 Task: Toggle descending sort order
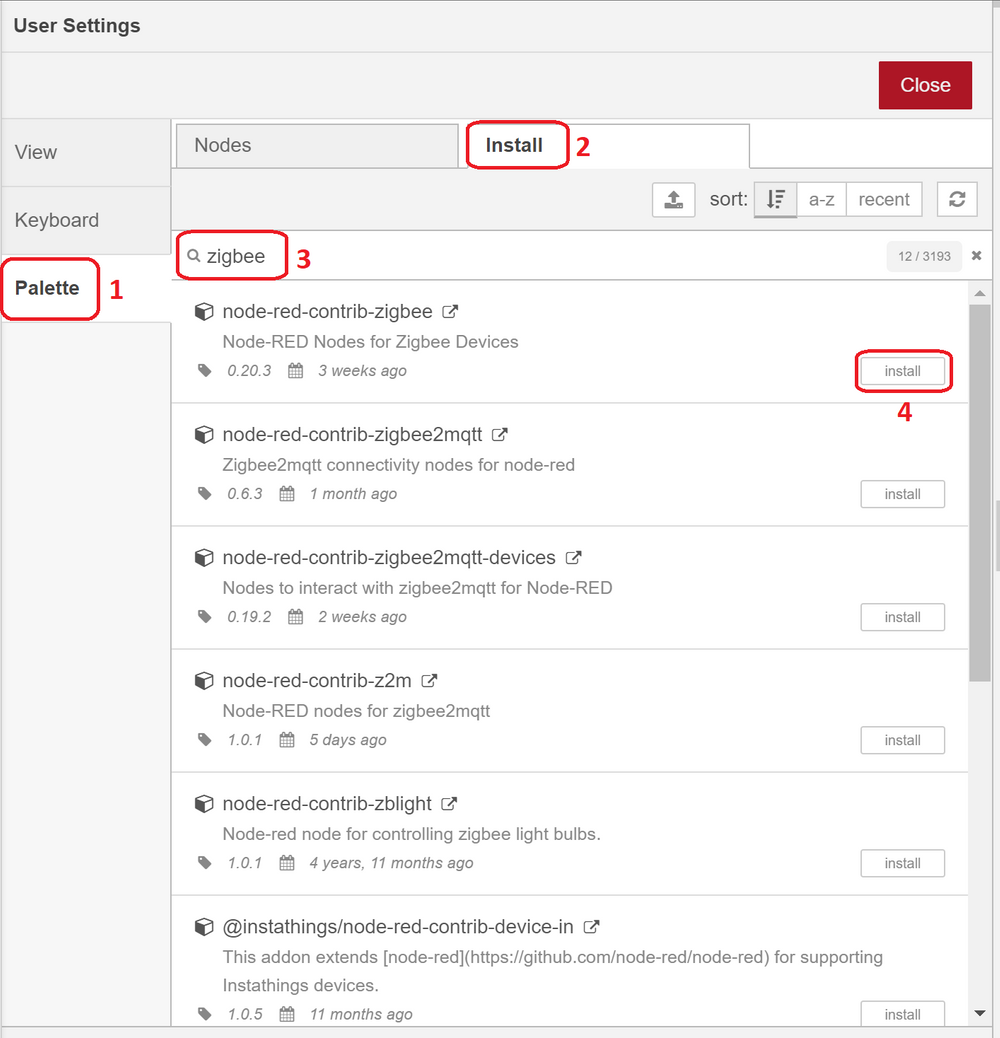(x=775, y=199)
